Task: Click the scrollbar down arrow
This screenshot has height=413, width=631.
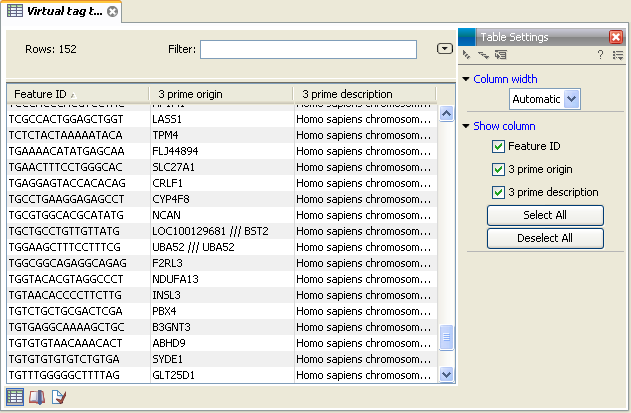Action: [446, 375]
